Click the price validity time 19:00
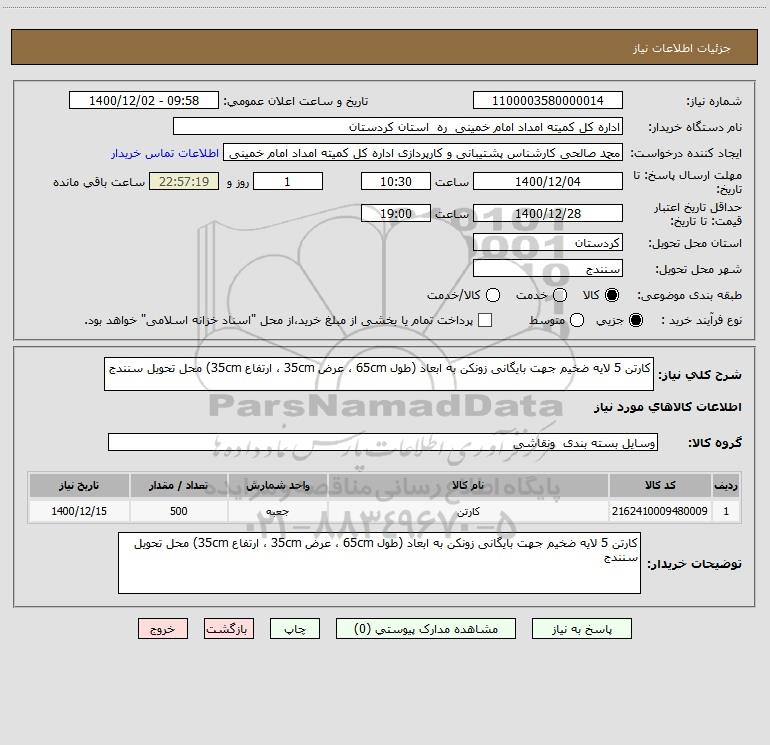The height and width of the screenshot is (745, 770). point(396,213)
